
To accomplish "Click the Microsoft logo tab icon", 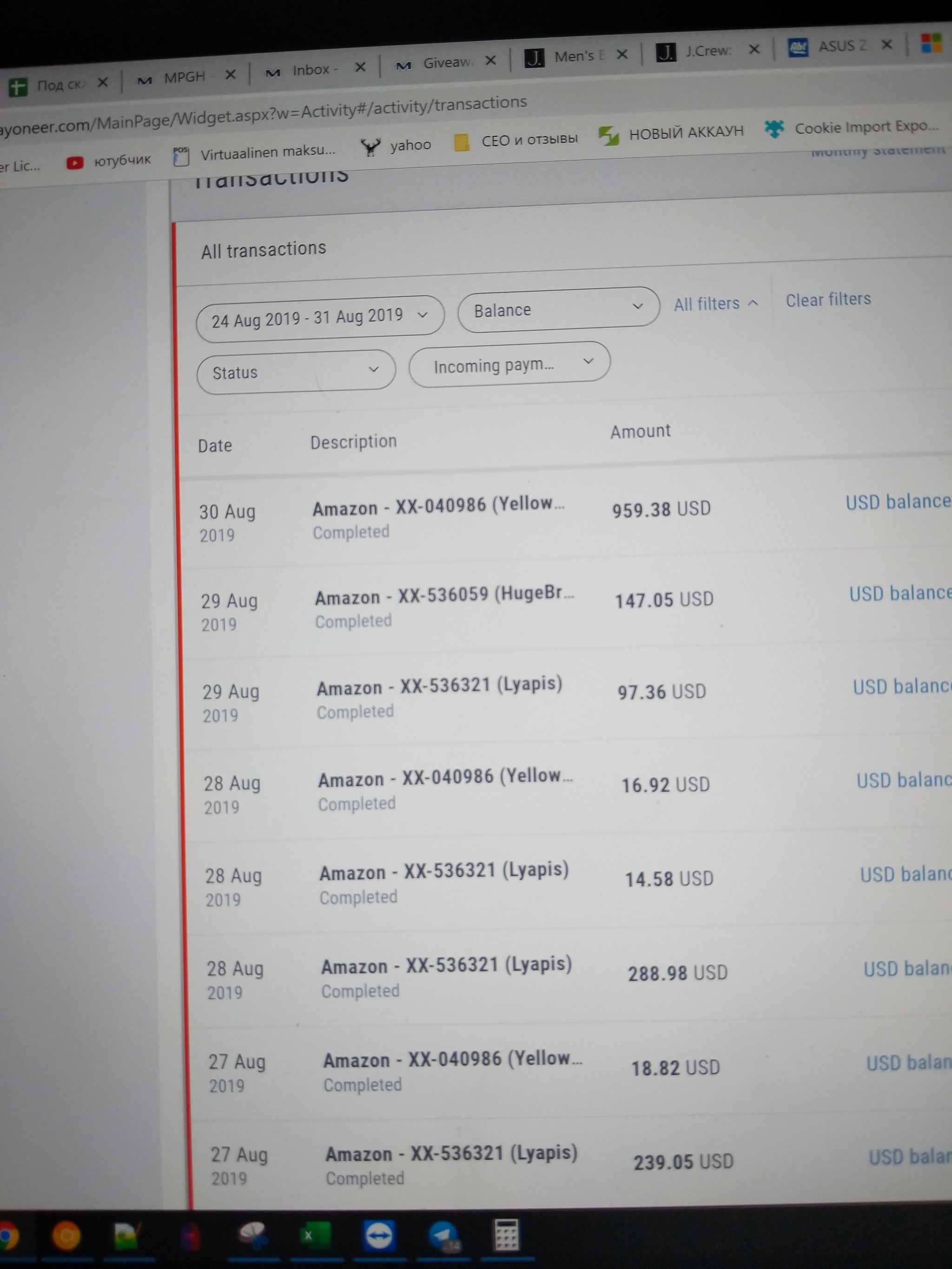I will tap(932, 43).
